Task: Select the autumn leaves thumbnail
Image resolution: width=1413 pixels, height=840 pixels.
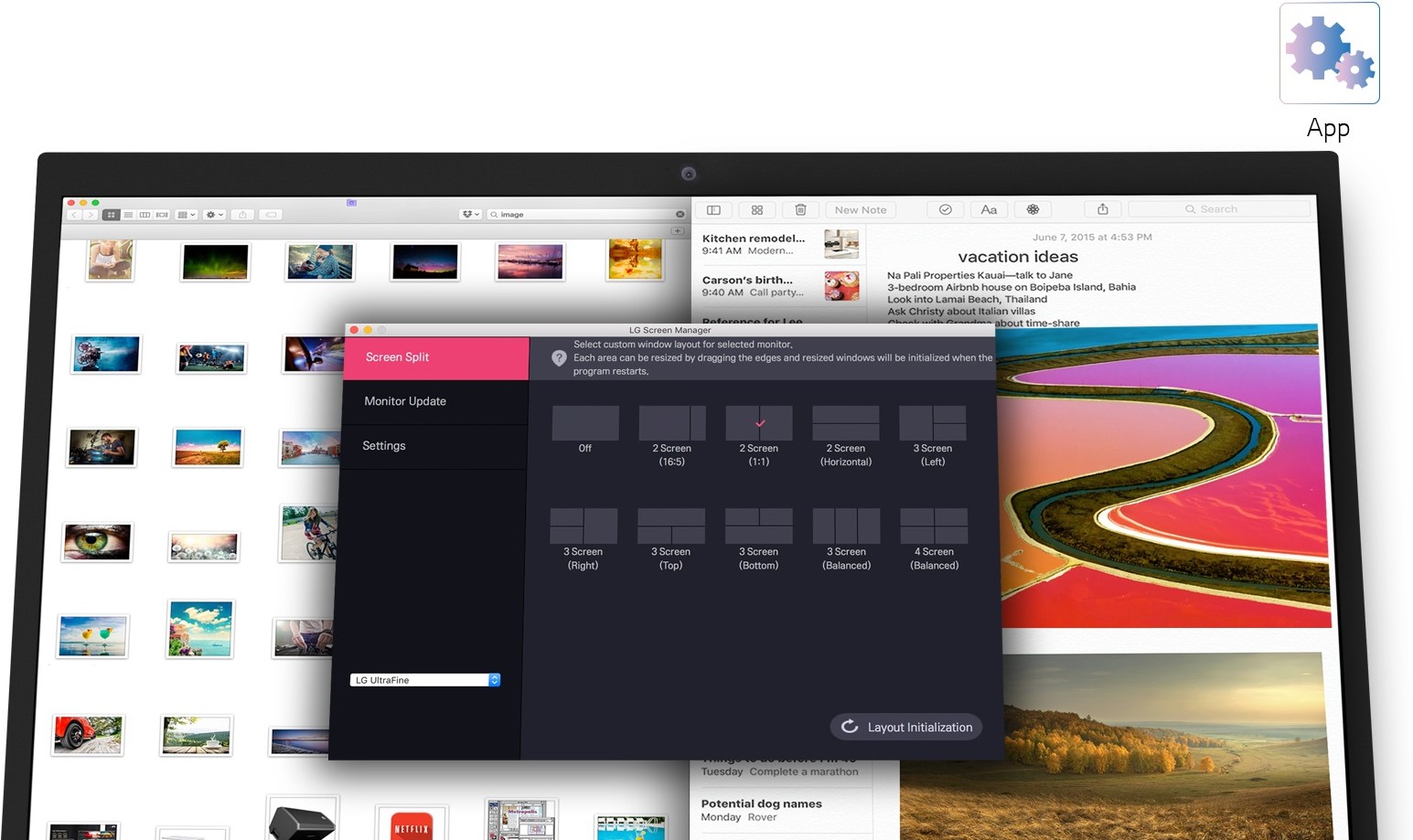Action: click(x=635, y=259)
